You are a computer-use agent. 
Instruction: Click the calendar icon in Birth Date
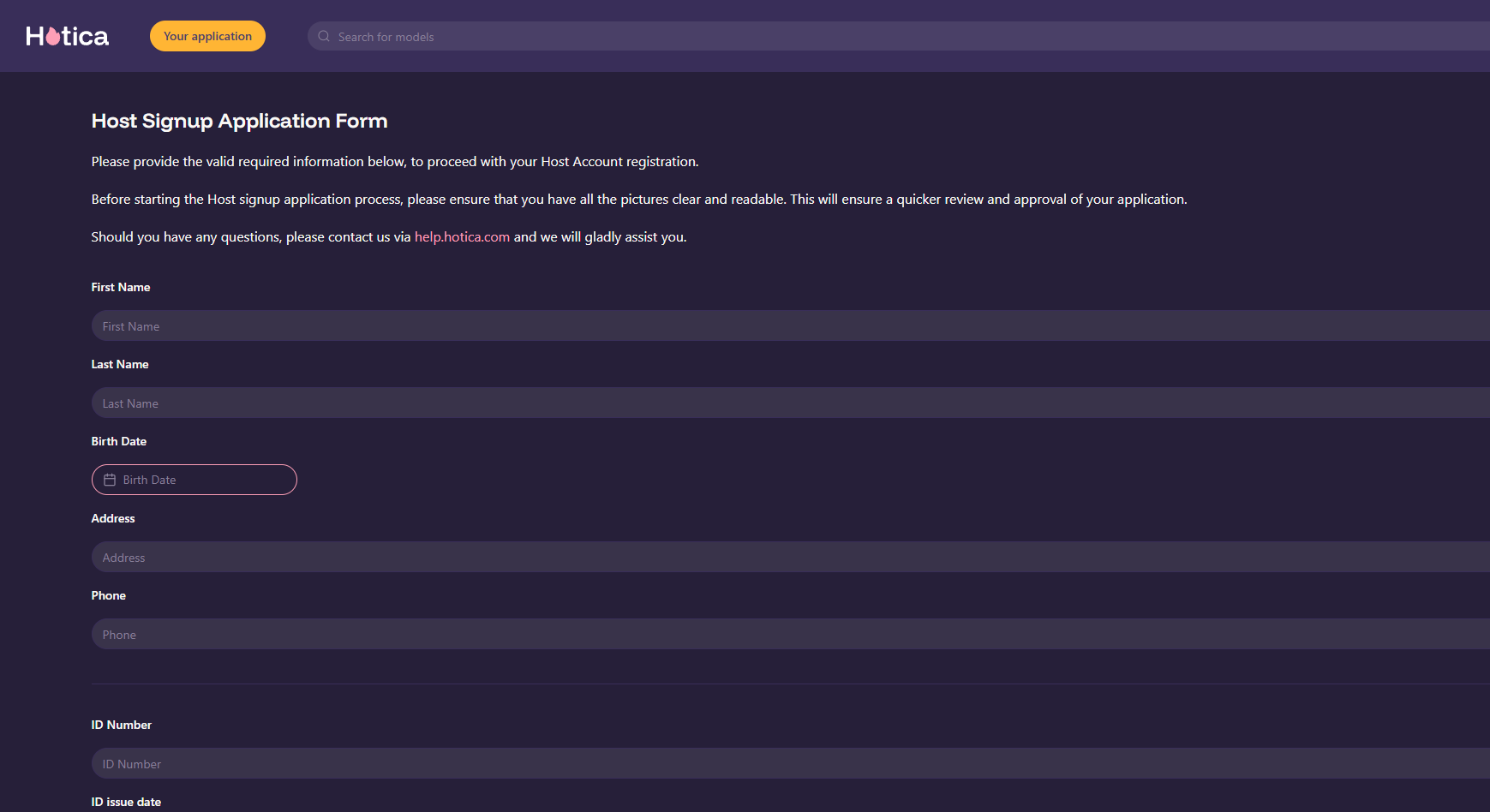click(x=110, y=480)
